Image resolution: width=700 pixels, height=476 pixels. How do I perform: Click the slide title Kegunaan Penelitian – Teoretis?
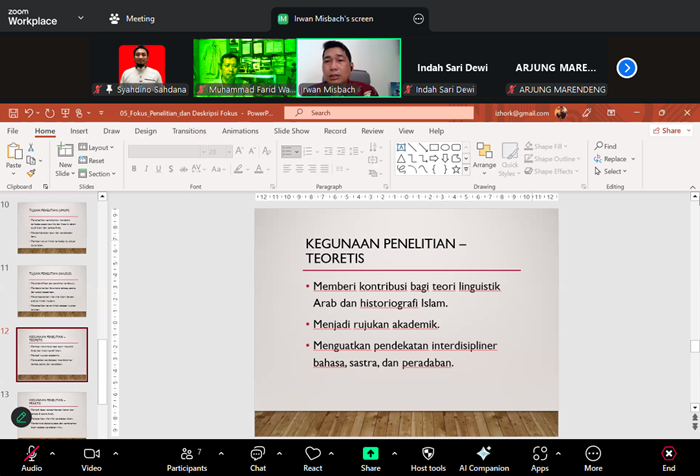tap(386, 251)
